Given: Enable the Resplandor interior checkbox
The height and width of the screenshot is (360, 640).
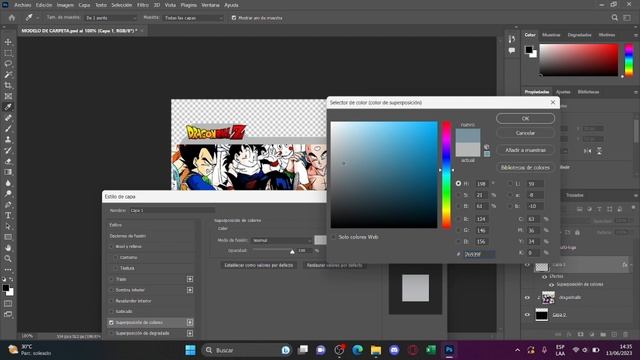Looking at the screenshot, I should 111,301.
